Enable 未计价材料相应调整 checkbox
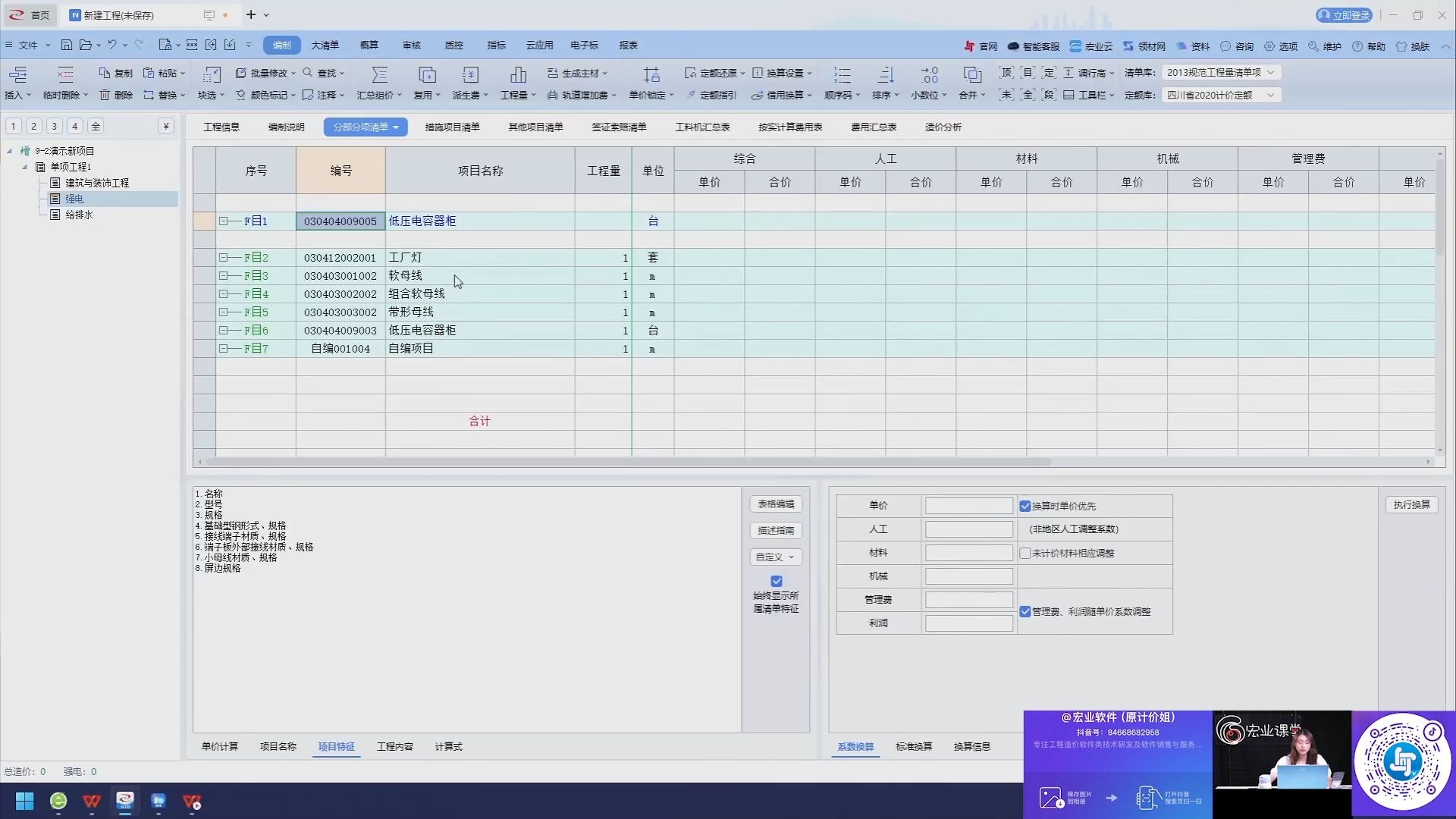This screenshot has width=1456, height=819. (x=1026, y=553)
